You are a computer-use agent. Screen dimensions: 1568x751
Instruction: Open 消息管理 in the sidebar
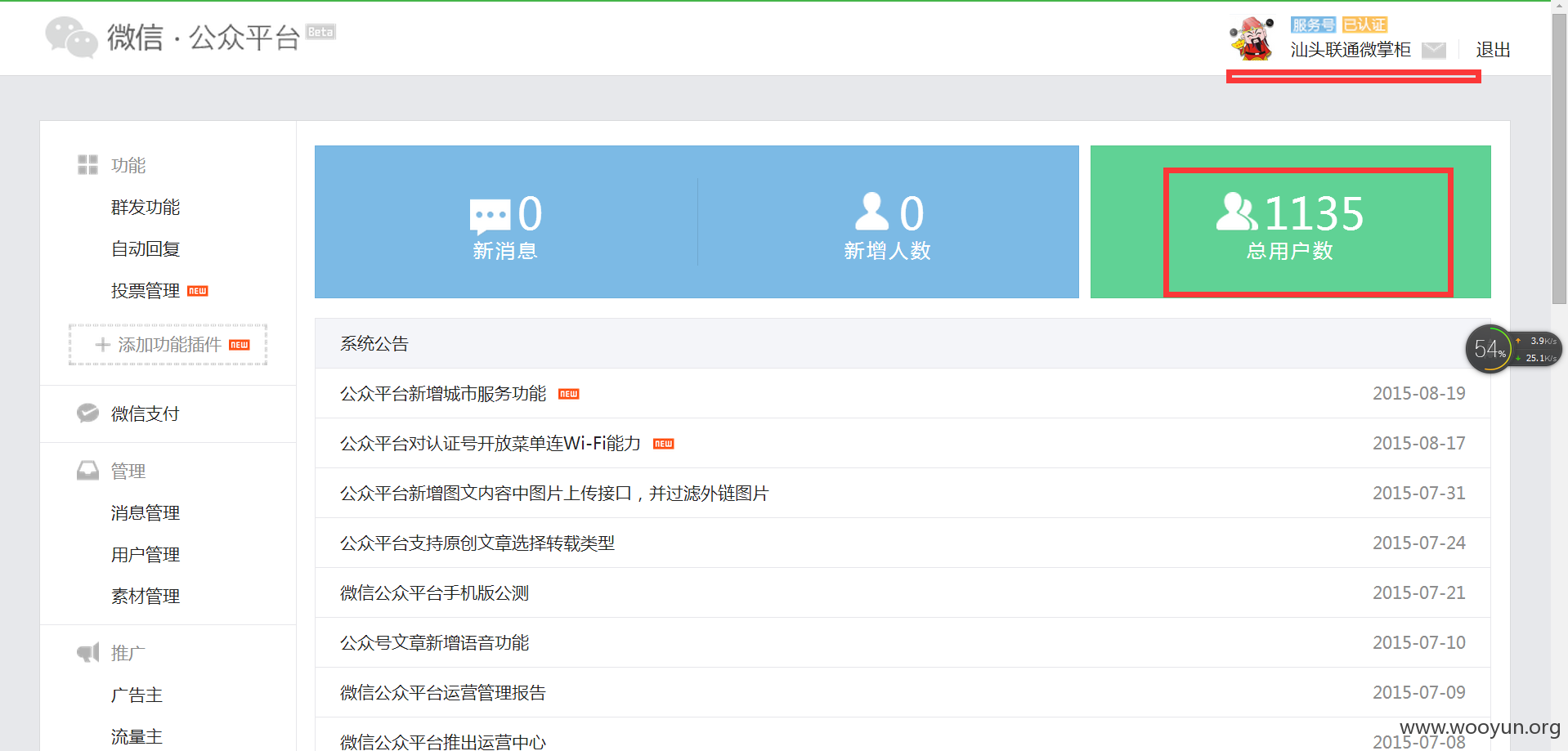(x=146, y=513)
